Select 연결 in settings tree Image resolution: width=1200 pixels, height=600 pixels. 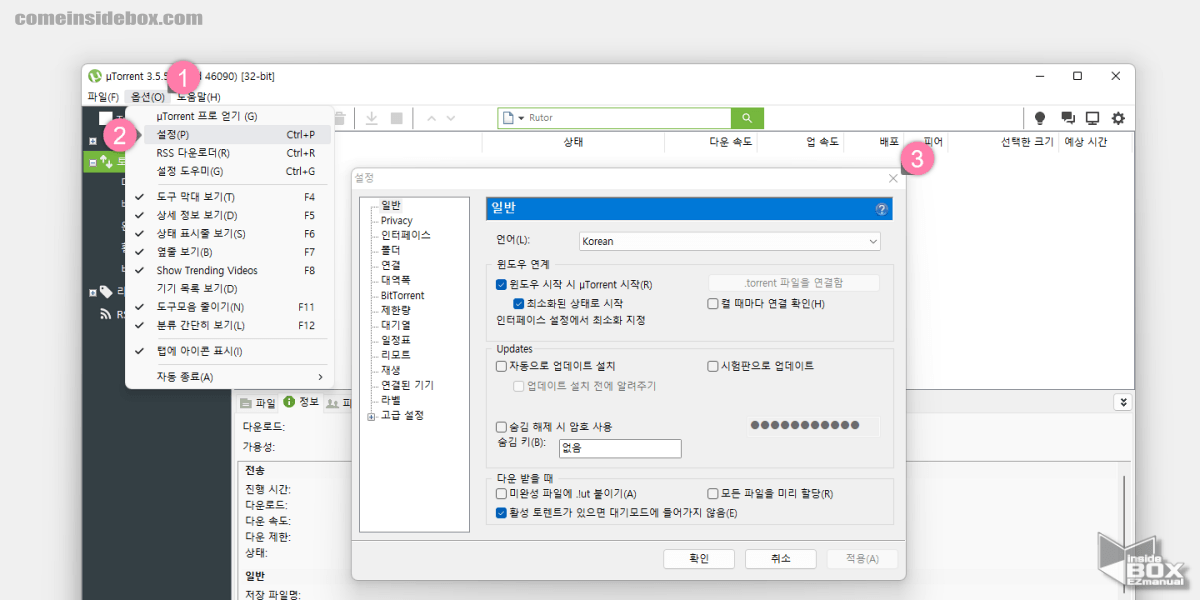[390, 265]
